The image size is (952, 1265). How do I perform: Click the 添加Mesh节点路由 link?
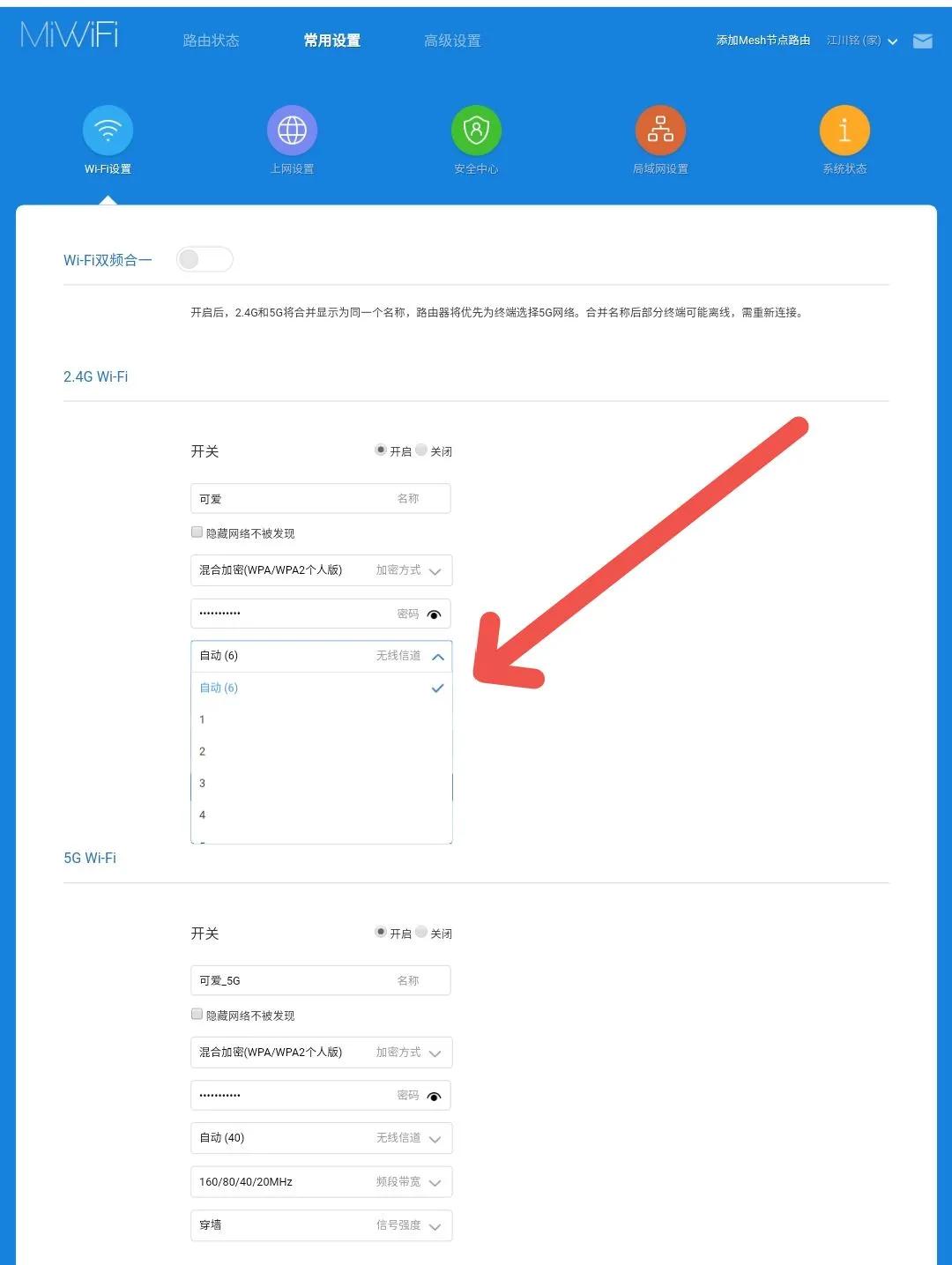pyautogui.click(x=763, y=41)
